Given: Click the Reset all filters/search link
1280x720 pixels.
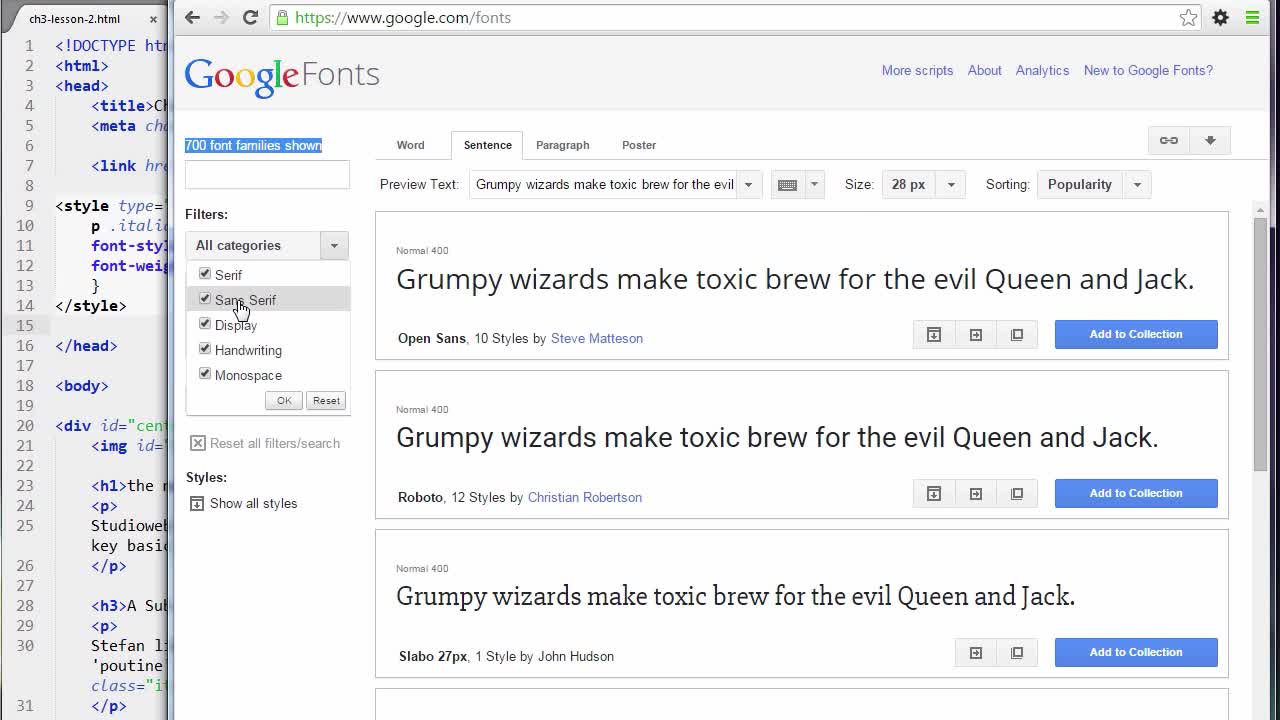Looking at the screenshot, I should coord(275,444).
